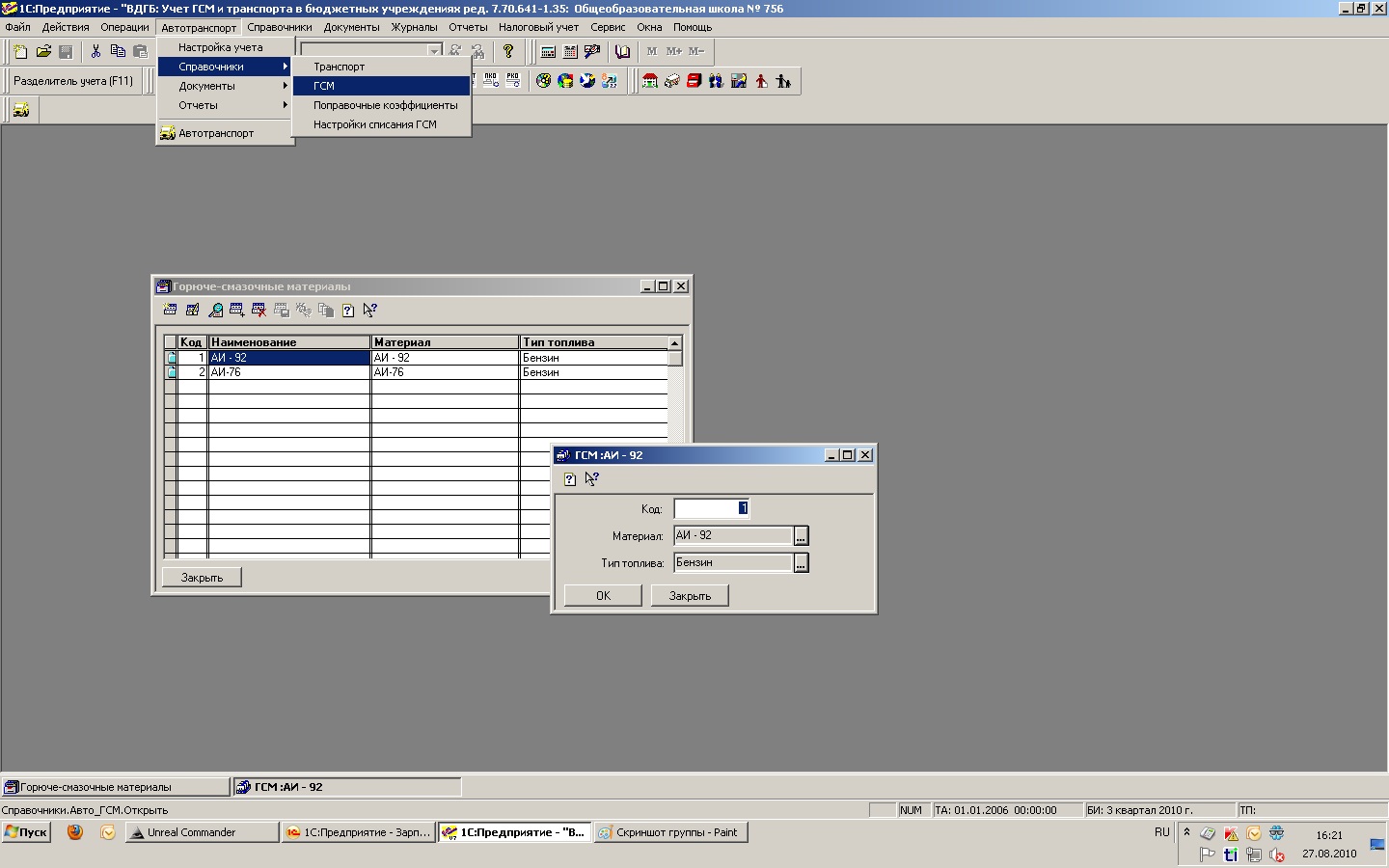
Task: Click the M- memory toolbar button
Action: 696,51
